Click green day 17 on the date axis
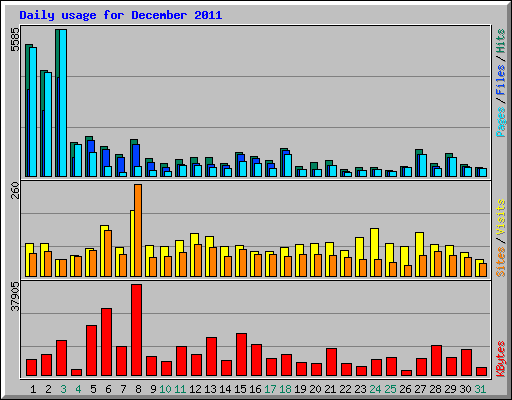Screen dimensions: 512x400 tap(270, 389)
